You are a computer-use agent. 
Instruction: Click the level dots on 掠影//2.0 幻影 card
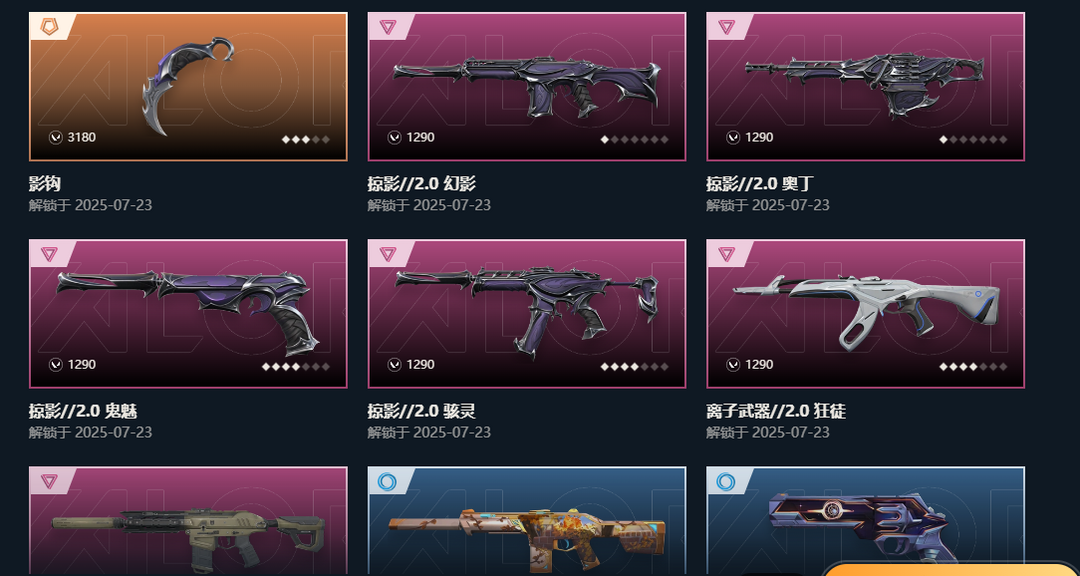click(x=634, y=139)
